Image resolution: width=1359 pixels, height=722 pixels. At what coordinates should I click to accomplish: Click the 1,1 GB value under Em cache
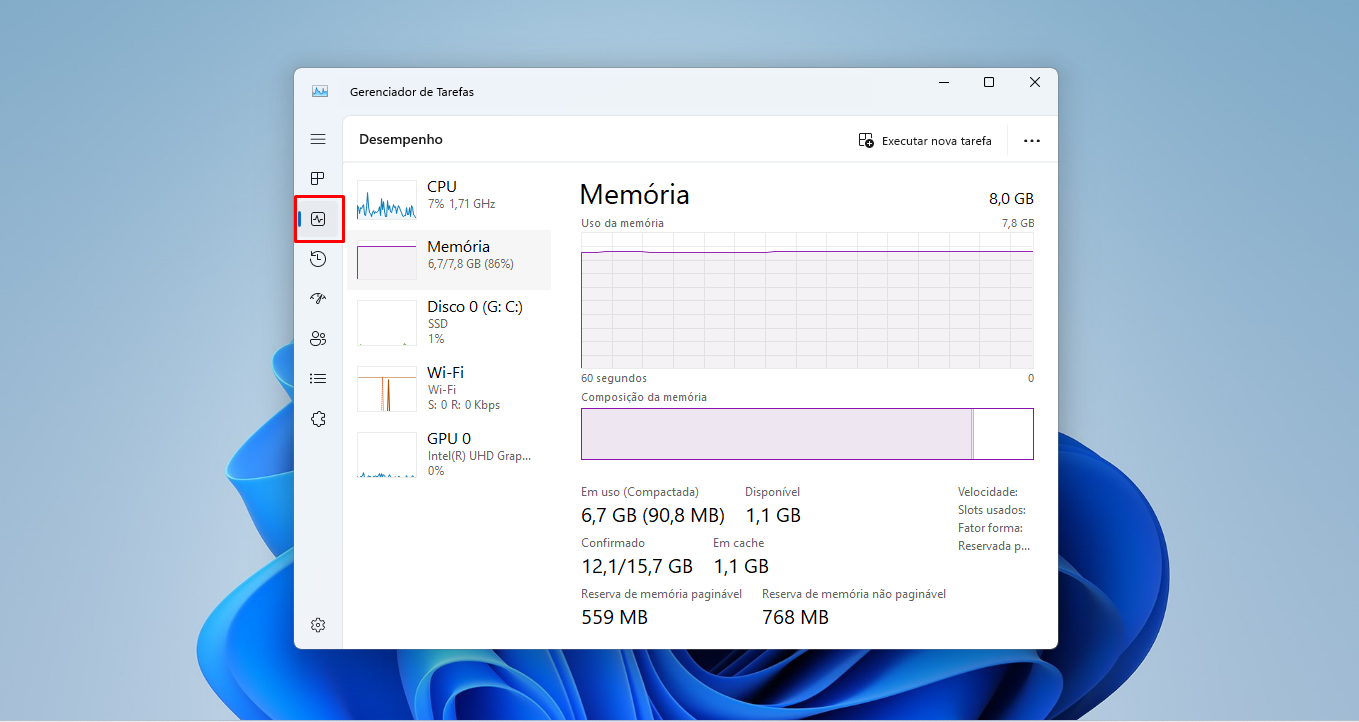click(741, 567)
